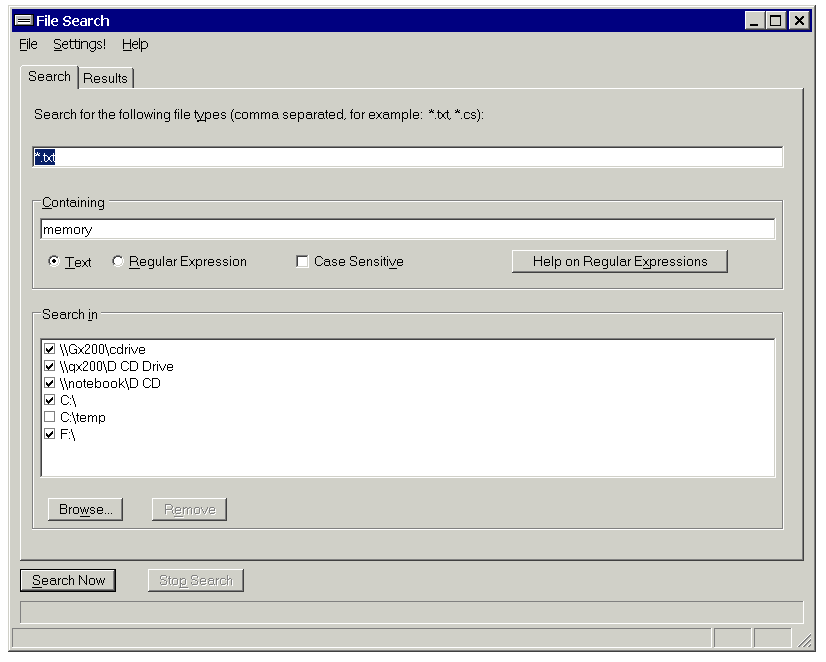Open the Settings! menu

click(x=79, y=45)
